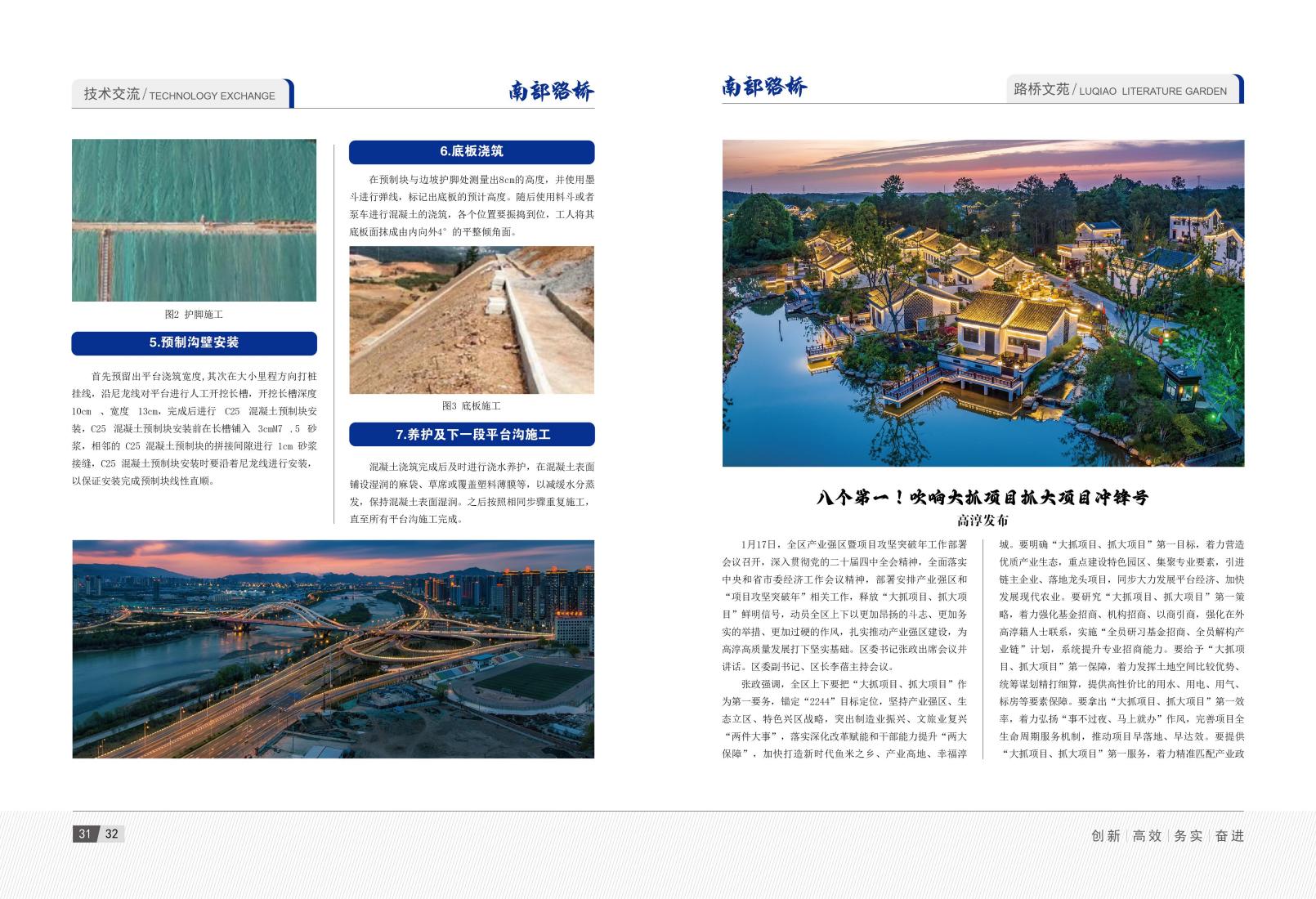Click page number 32
Viewport: 1316px width, 899px height.
(112, 834)
